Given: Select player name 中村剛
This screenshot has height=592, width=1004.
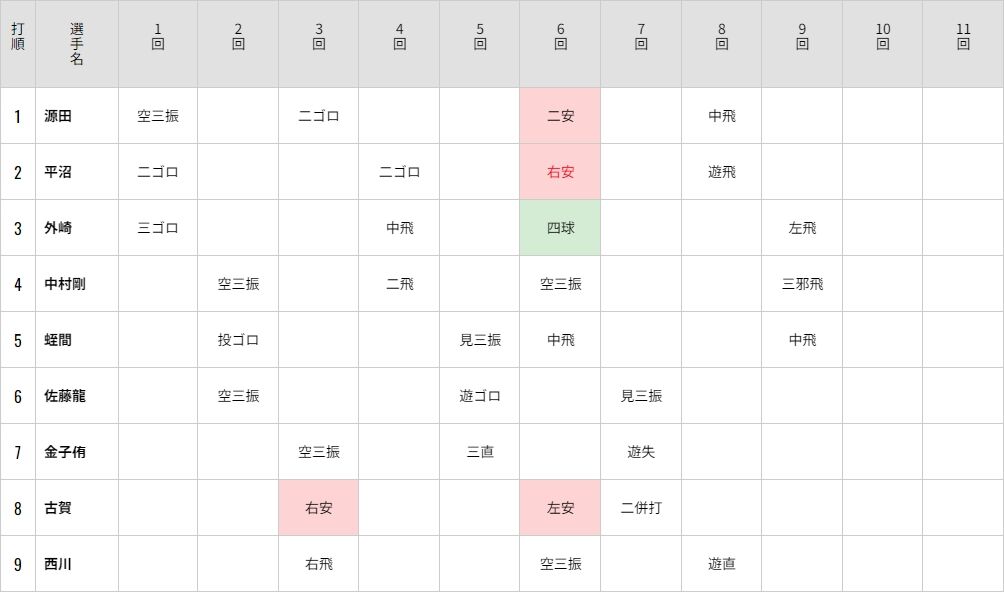Looking at the screenshot, I should [x=65, y=284].
